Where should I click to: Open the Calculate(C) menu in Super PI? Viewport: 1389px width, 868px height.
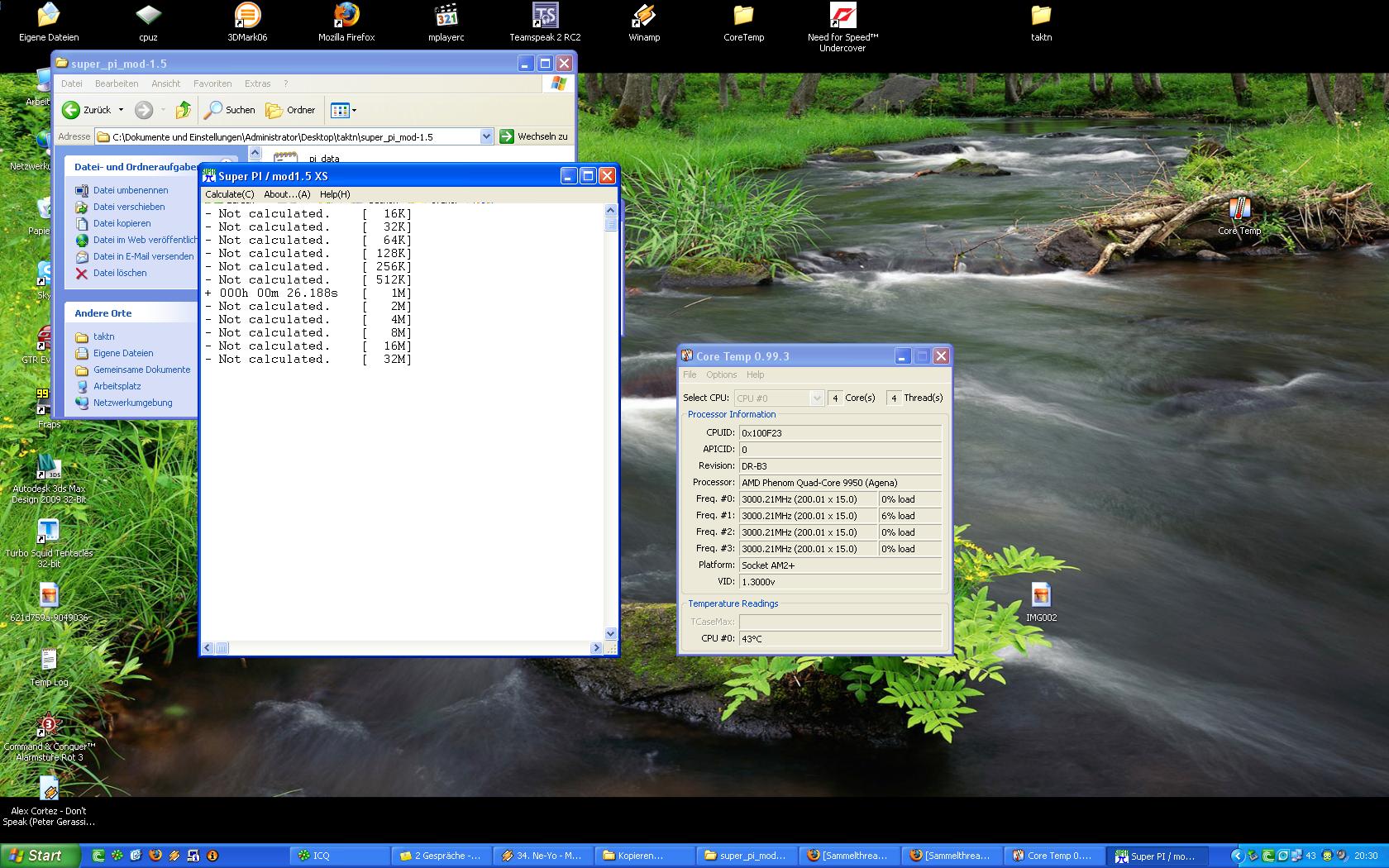click(230, 194)
